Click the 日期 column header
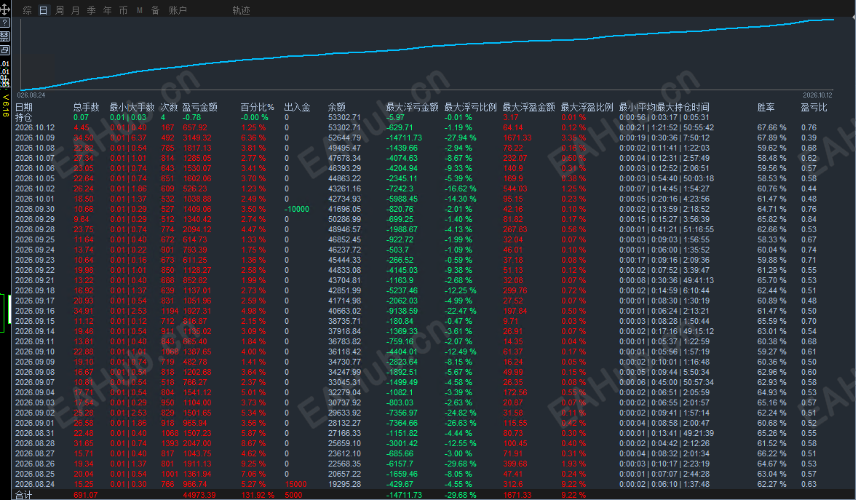Viewport: 856px width, 500px height. click(23, 107)
